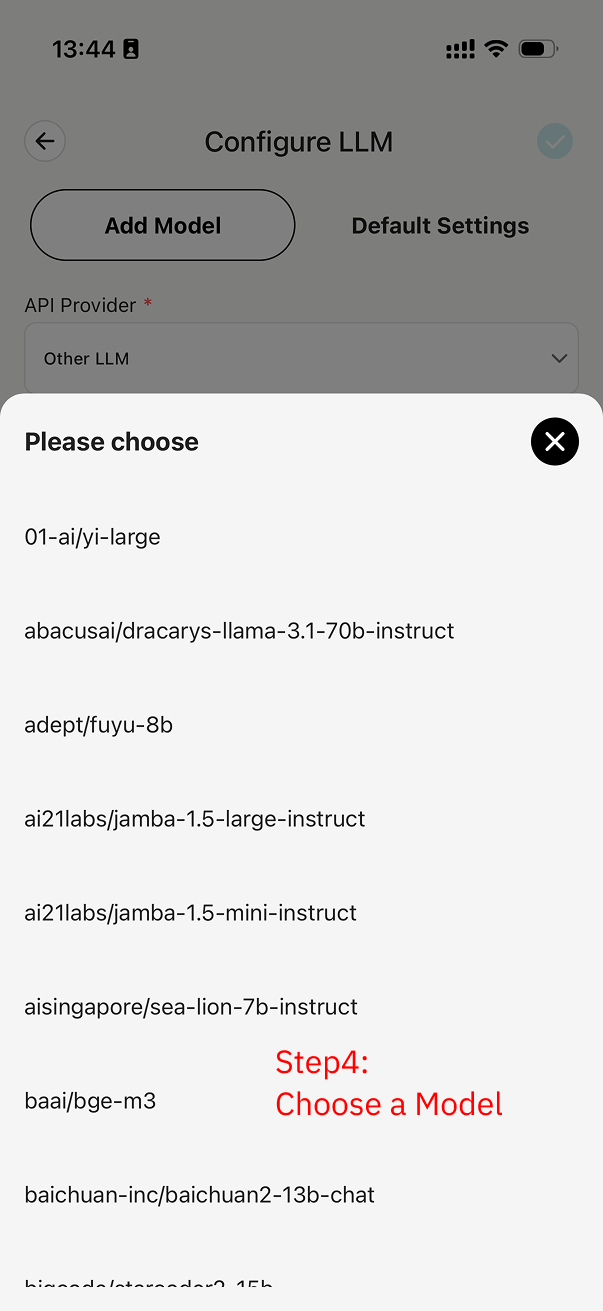Choose abacusai/dracarys-llama-3.1-70b-instruct

tap(240, 631)
